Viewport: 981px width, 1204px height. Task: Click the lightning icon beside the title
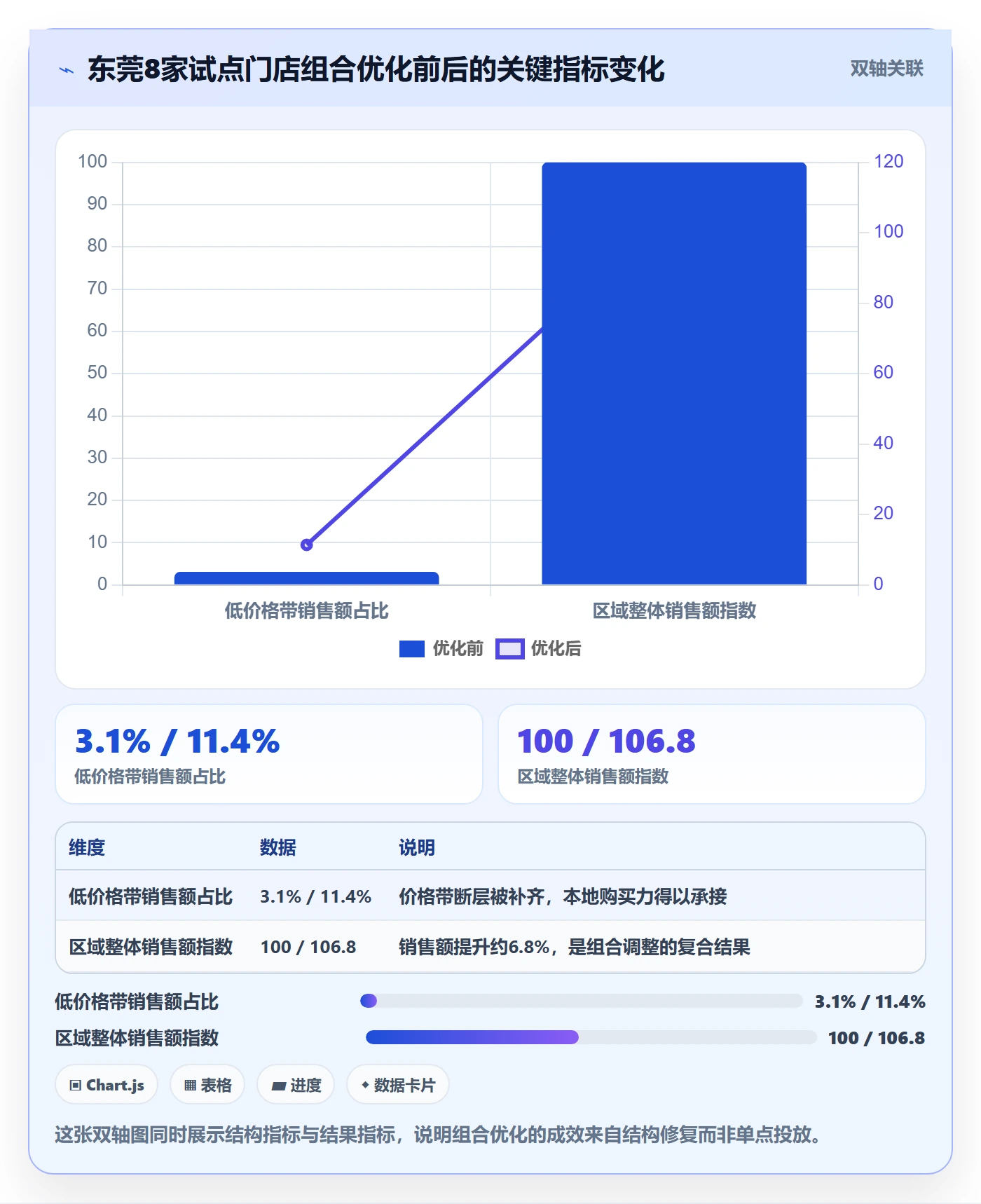pos(67,70)
